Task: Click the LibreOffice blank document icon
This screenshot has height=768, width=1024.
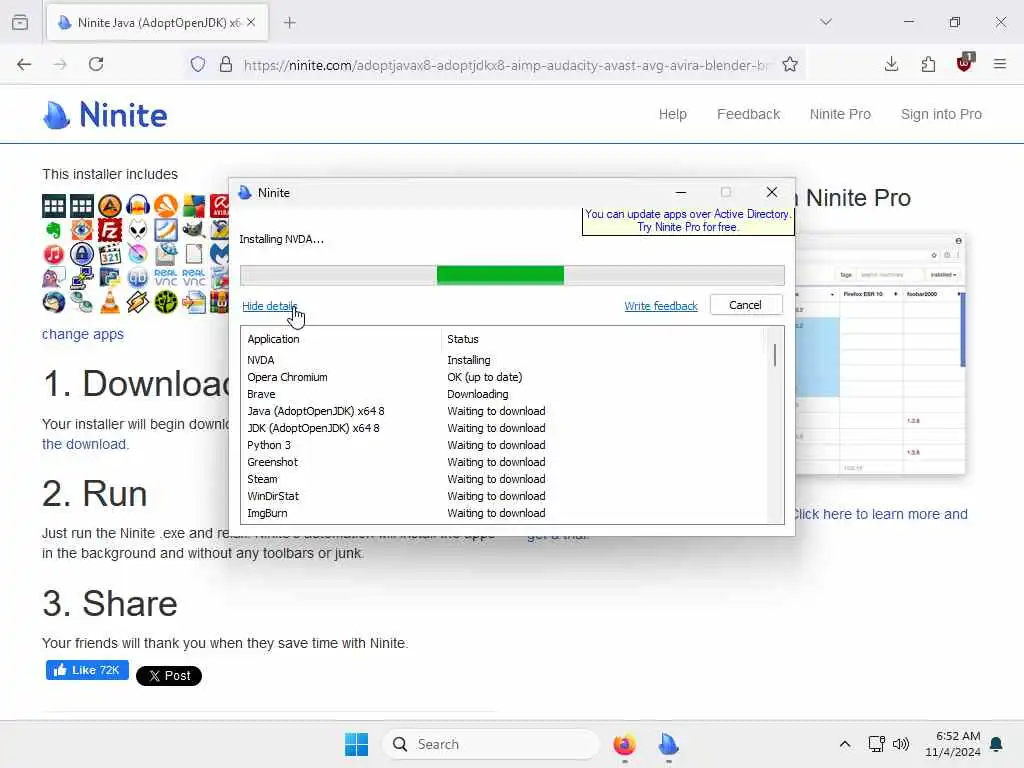Action: pyautogui.click(x=194, y=254)
